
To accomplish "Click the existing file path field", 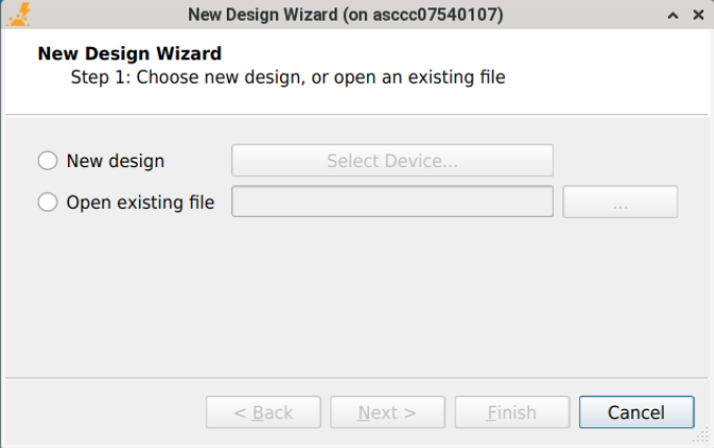I will [392, 202].
